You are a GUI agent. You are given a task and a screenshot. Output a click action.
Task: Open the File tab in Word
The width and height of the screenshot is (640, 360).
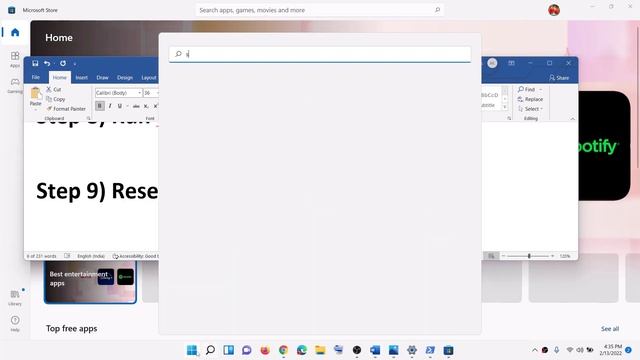point(36,77)
